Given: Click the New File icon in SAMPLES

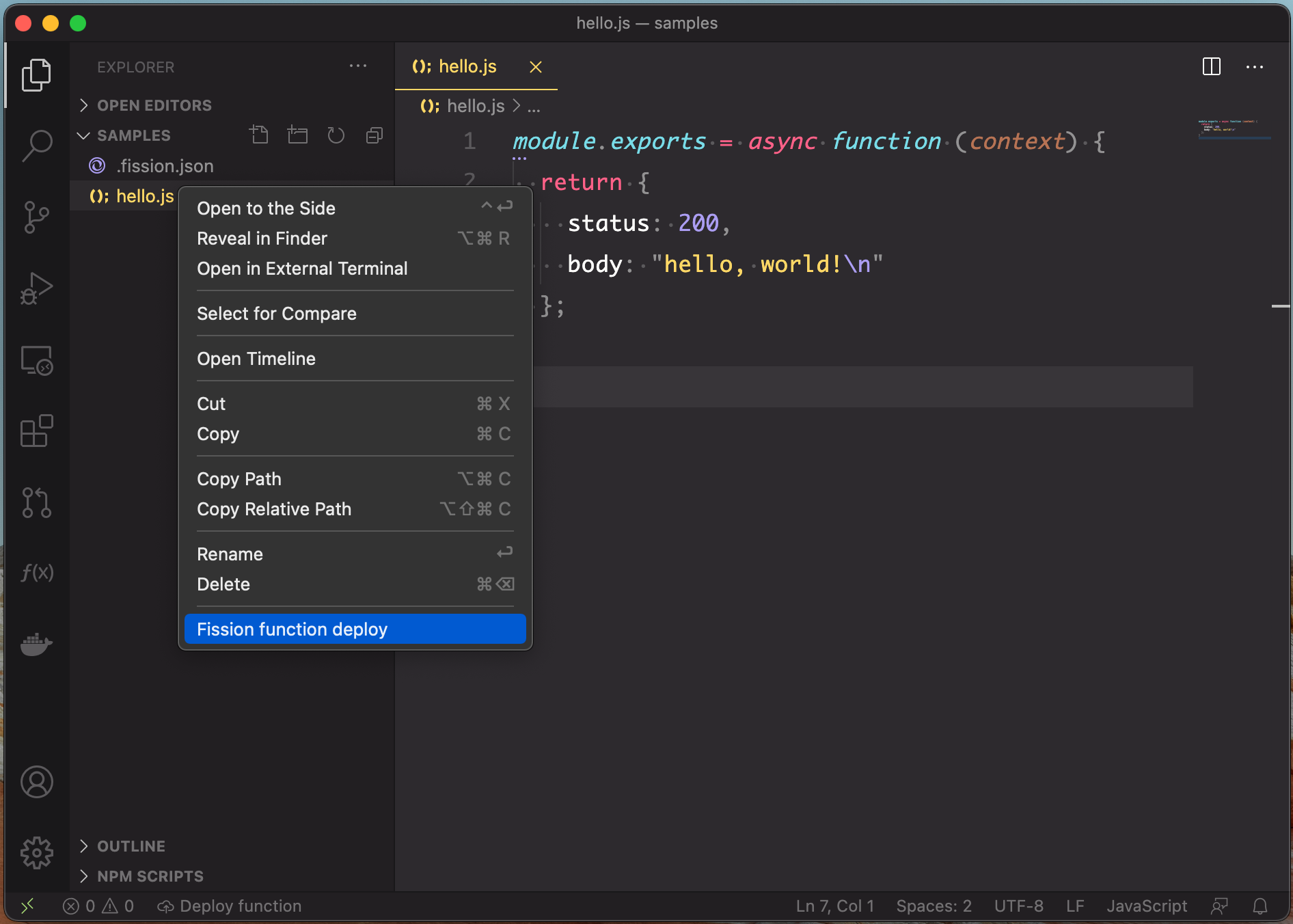Looking at the screenshot, I should click(x=259, y=135).
